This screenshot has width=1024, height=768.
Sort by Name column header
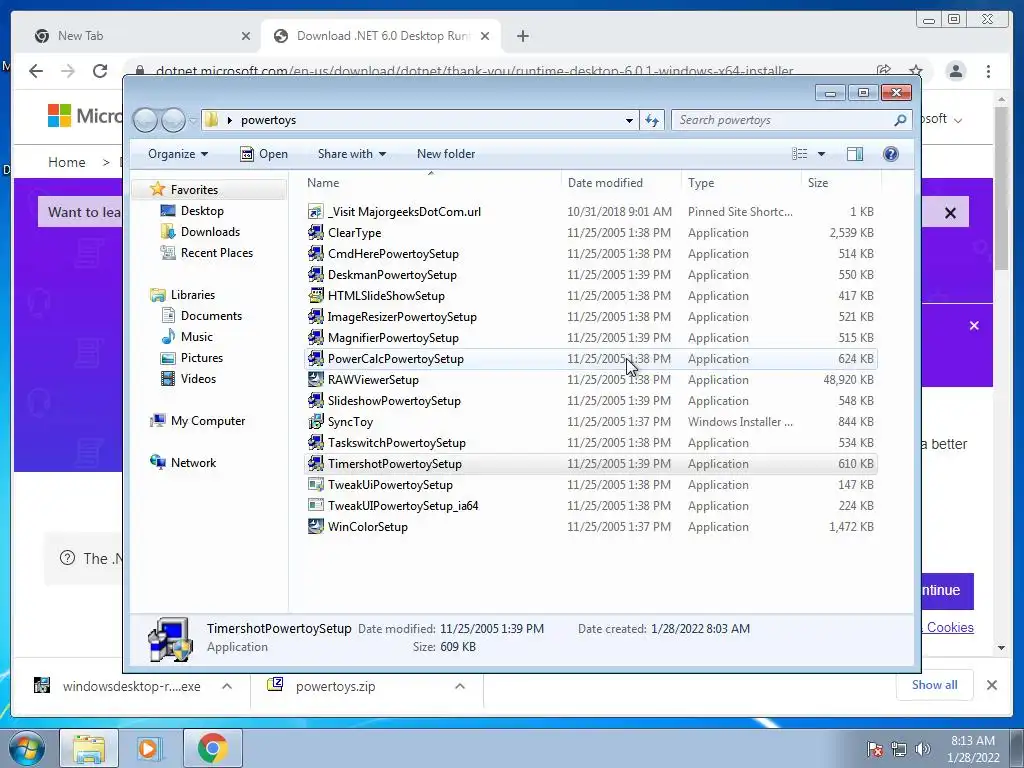432,183
